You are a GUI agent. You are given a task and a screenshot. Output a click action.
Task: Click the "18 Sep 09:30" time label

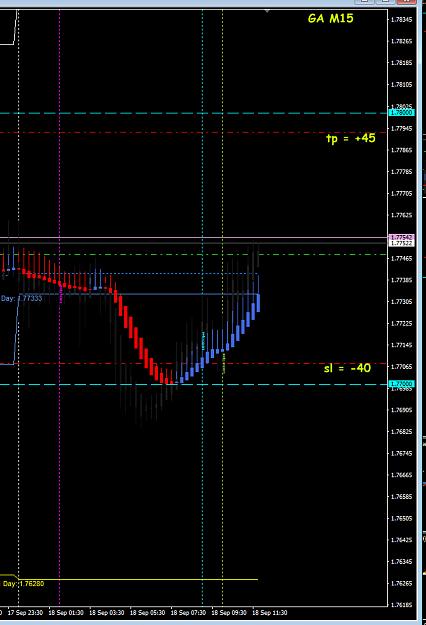pyautogui.click(x=229, y=613)
